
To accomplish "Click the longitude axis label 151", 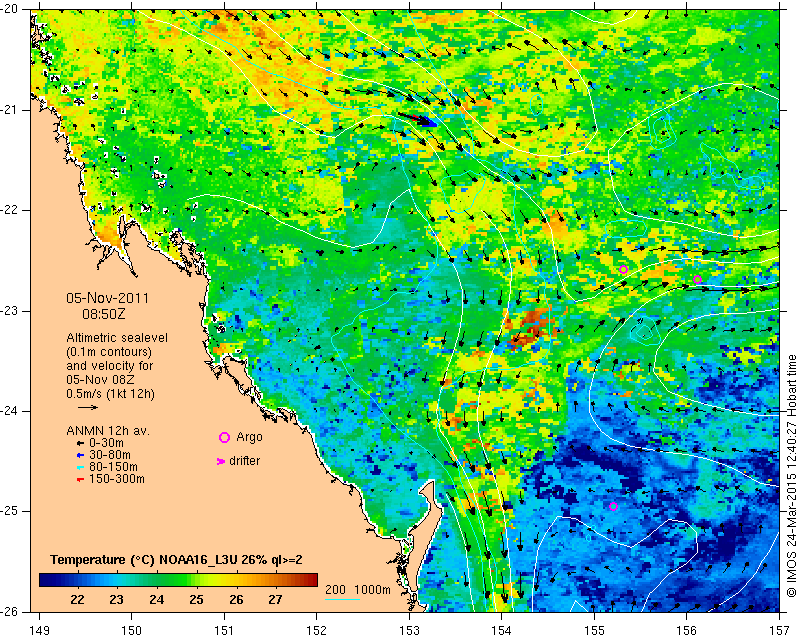I will pos(224,631).
